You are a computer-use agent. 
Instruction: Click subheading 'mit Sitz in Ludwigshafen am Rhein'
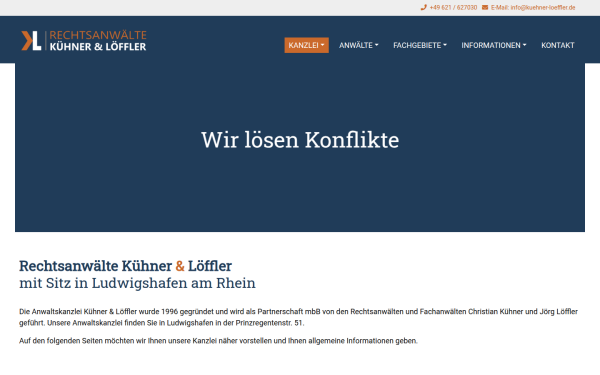(x=137, y=283)
